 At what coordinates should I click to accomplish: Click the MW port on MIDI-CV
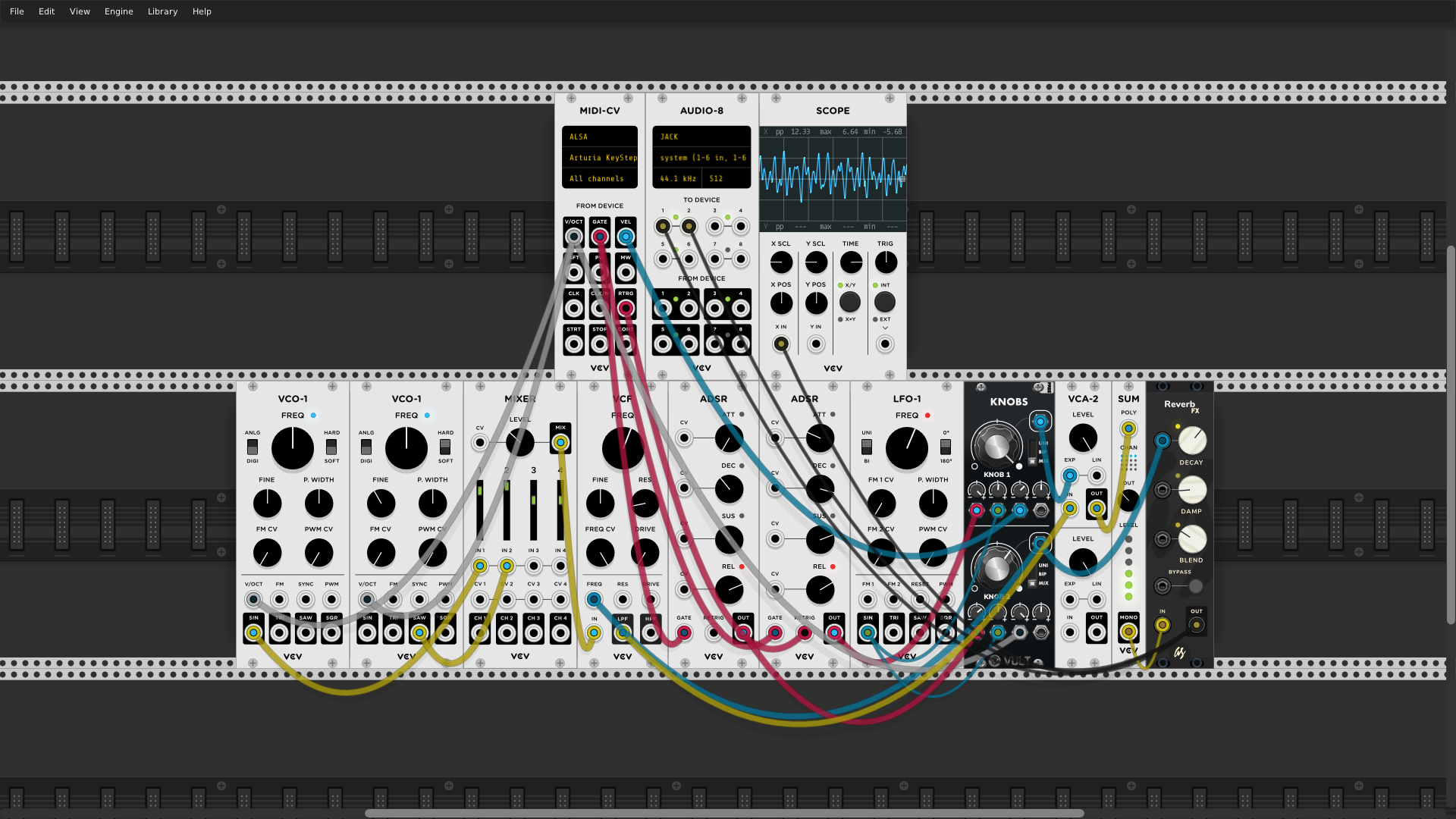tap(626, 272)
